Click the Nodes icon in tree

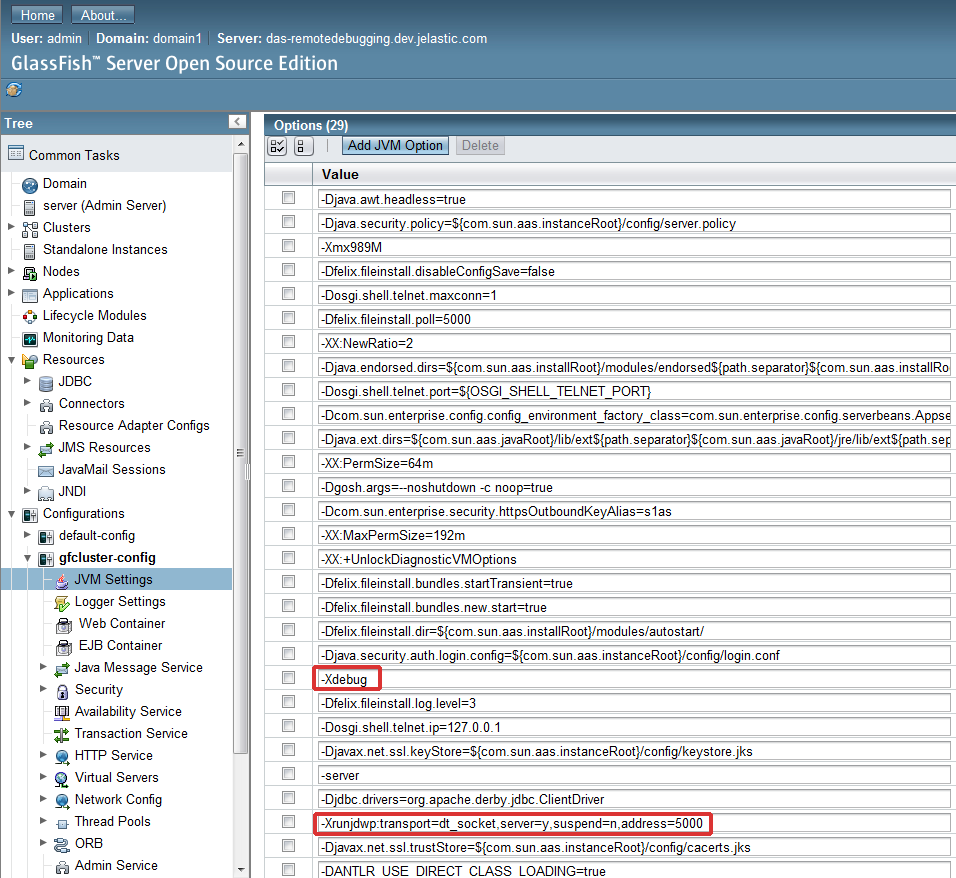(29, 273)
